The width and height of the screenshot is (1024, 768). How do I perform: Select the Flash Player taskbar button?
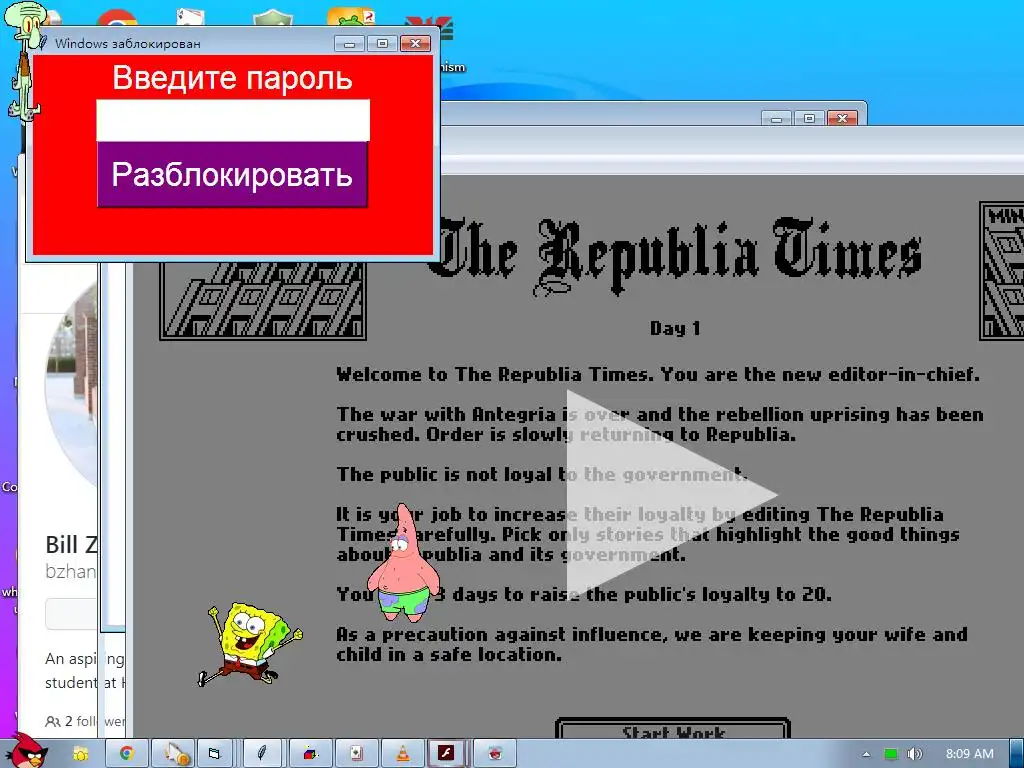point(447,754)
